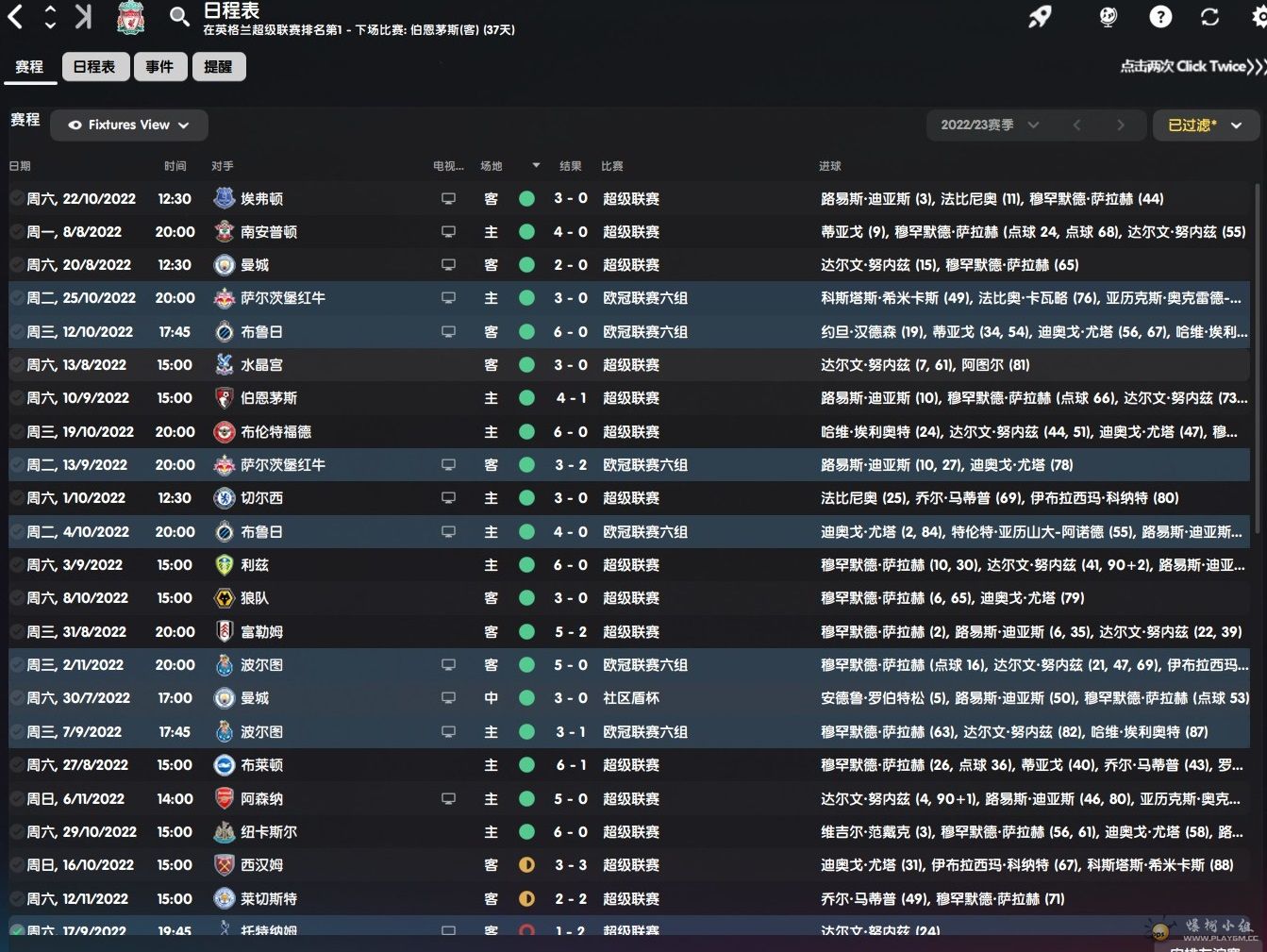
Task: Click the TV icon on Southampton row
Action: point(448,232)
